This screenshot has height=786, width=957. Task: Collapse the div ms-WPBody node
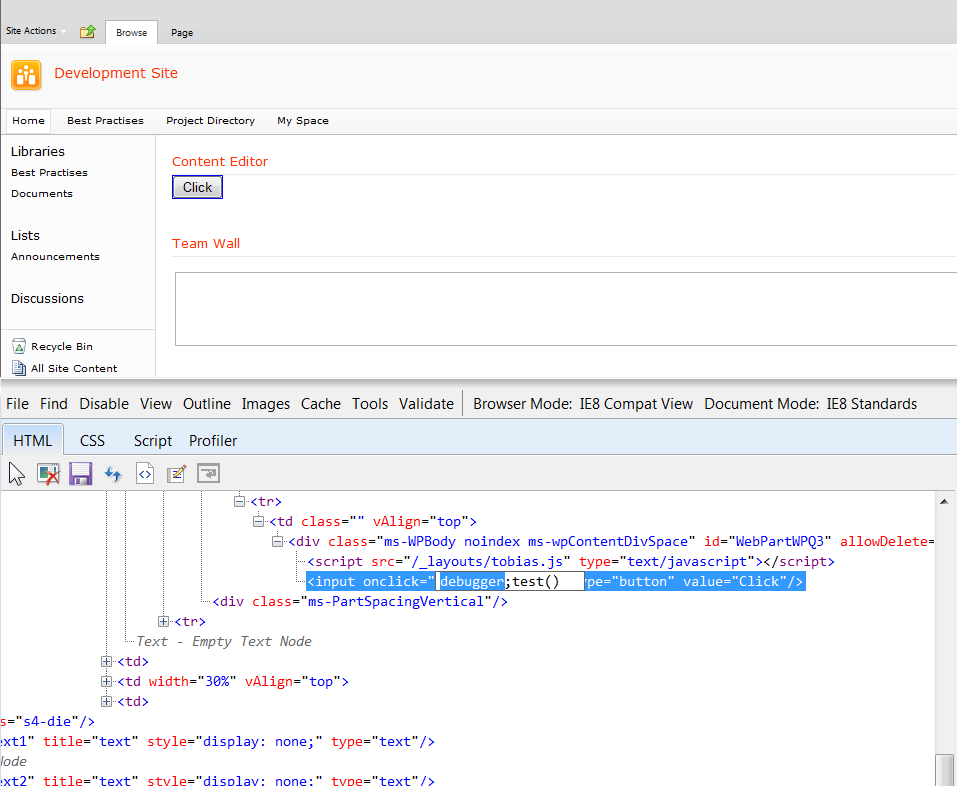(277, 541)
